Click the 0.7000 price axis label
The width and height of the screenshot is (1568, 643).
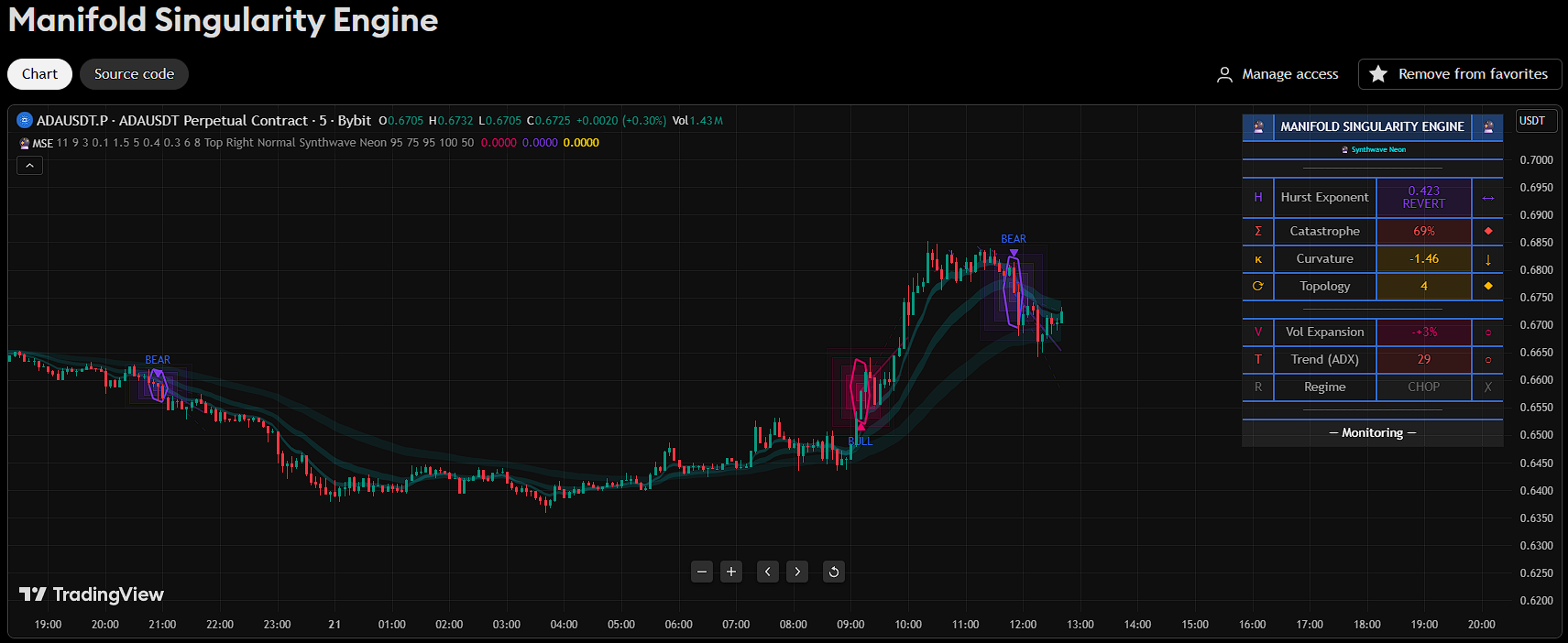1536,159
